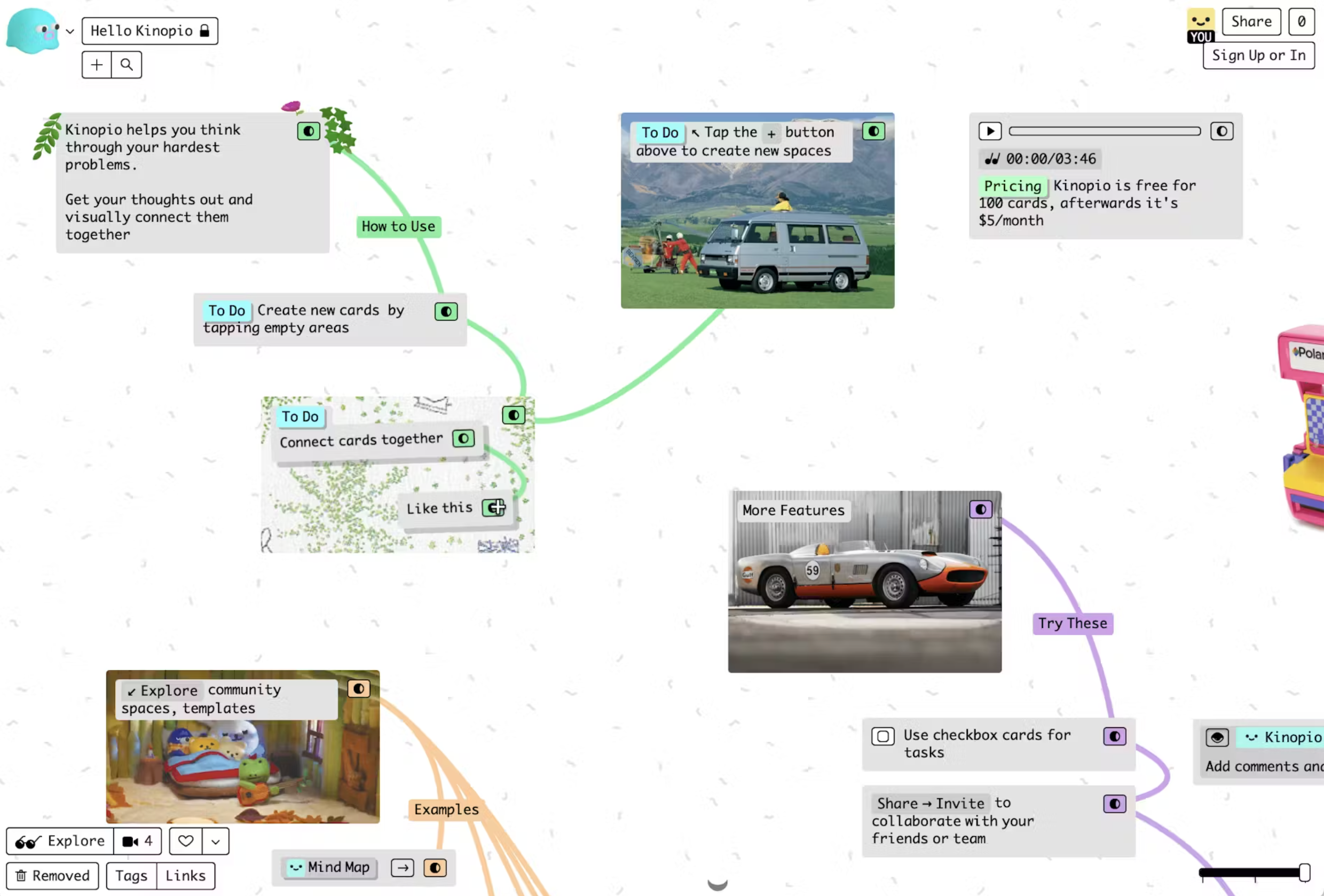Check the 'Use checkbox cards for tasks' box
This screenshot has height=896, width=1324.
pyautogui.click(x=882, y=736)
